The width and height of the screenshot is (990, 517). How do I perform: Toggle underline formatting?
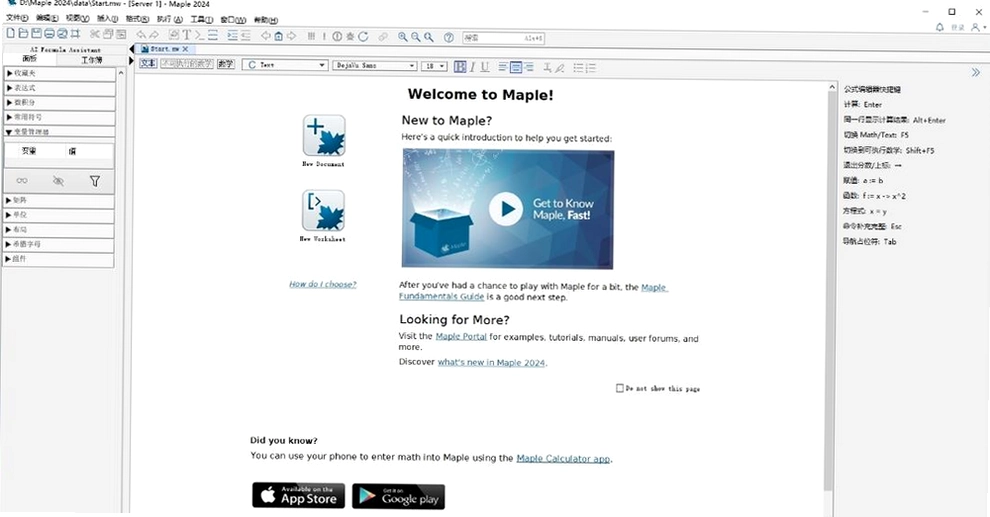coord(485,66)
